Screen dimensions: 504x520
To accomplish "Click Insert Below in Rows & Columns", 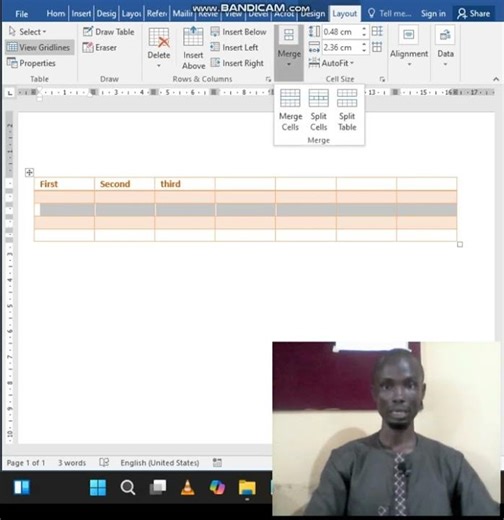I will tap(238, 32).
